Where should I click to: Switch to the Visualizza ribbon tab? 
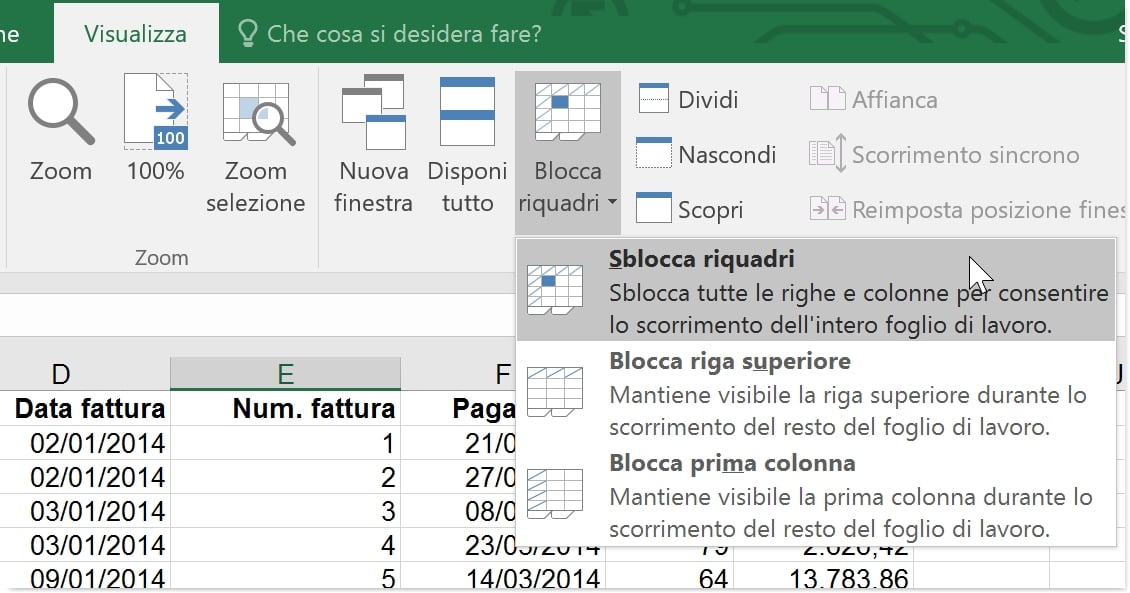click(135, 33)
